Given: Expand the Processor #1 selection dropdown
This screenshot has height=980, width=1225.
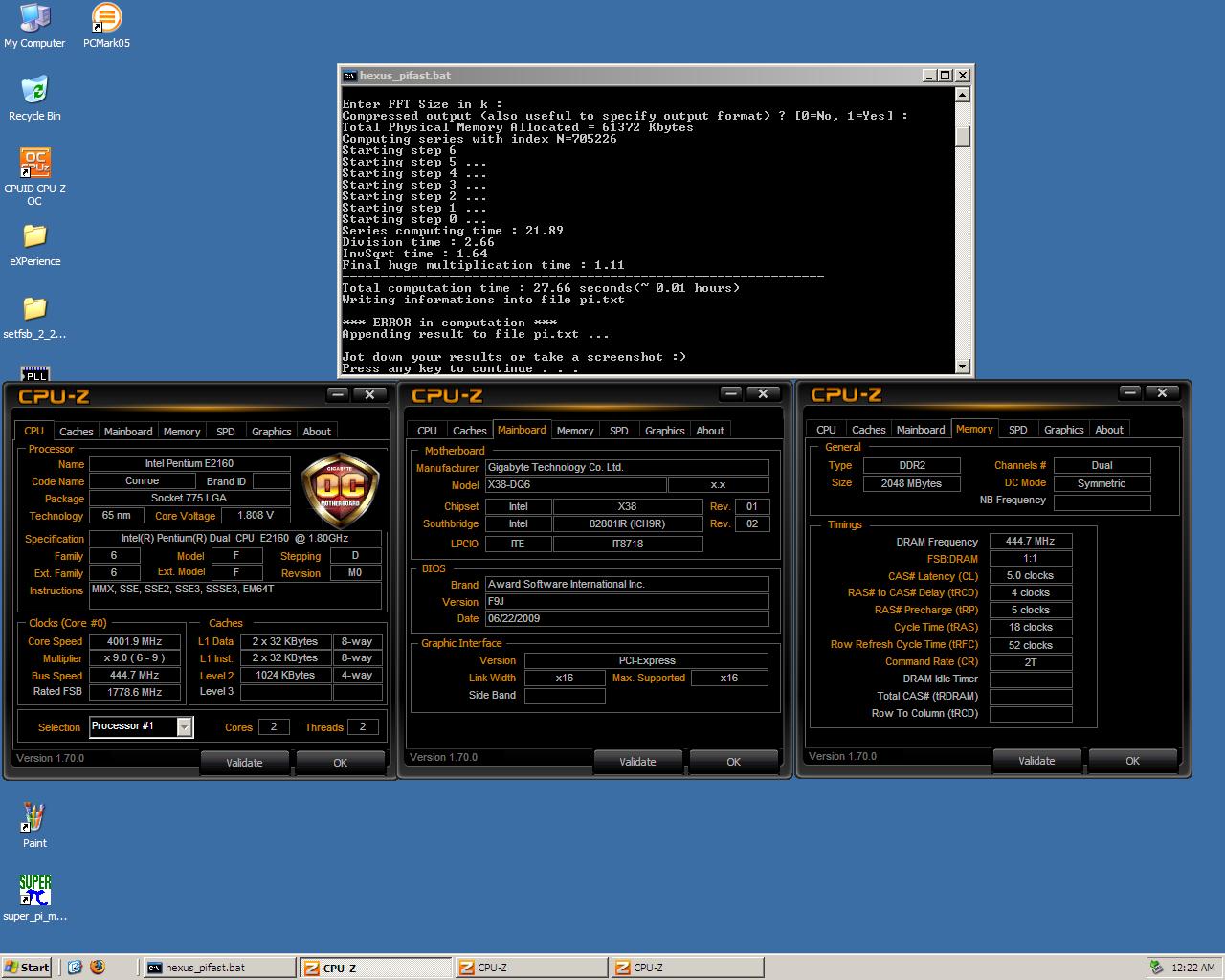Looking at the screenshot, I should (x=185, y=727).
